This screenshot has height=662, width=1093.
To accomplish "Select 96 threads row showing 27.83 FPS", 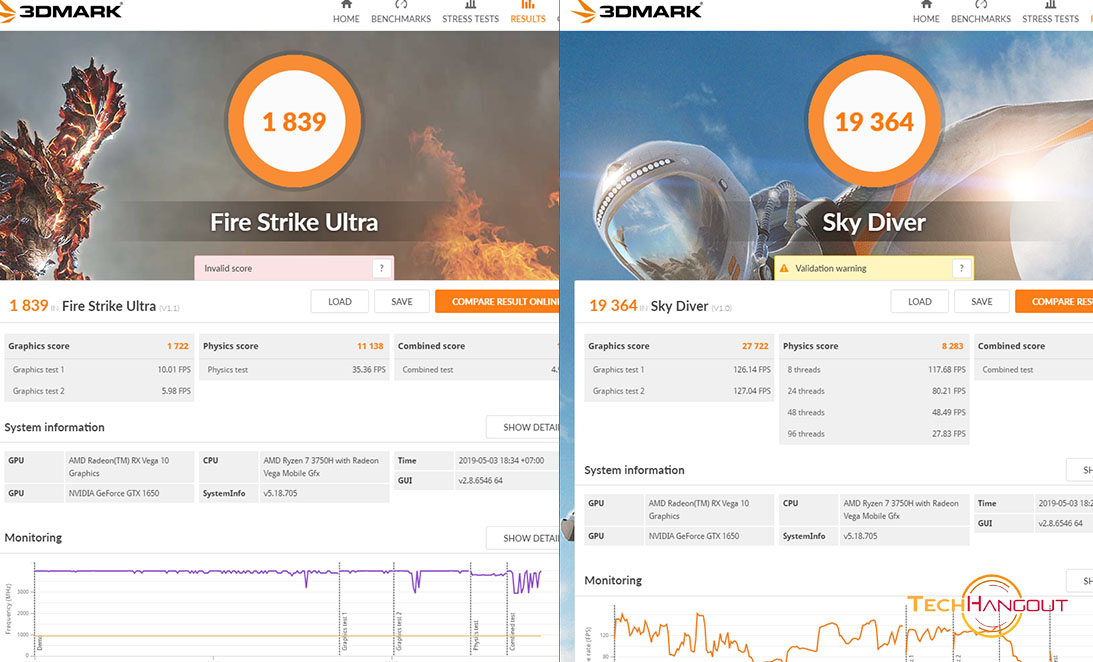I will 873,433.
